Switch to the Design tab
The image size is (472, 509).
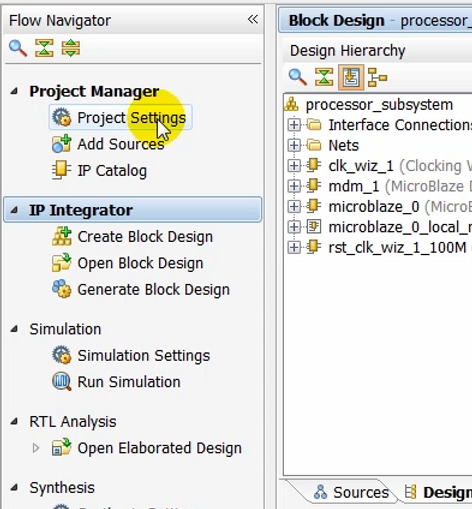437,492
